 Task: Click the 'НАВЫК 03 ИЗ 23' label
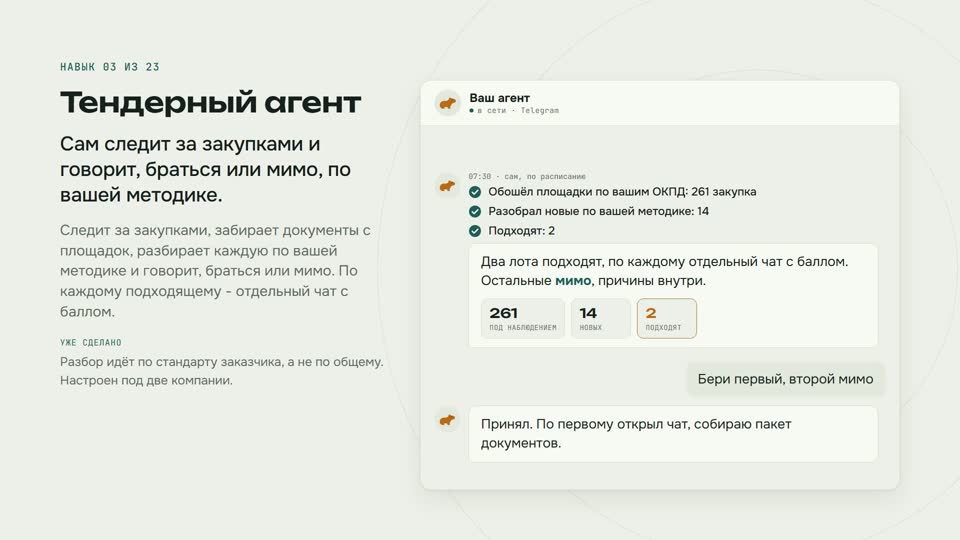click(x=110, y=67)
